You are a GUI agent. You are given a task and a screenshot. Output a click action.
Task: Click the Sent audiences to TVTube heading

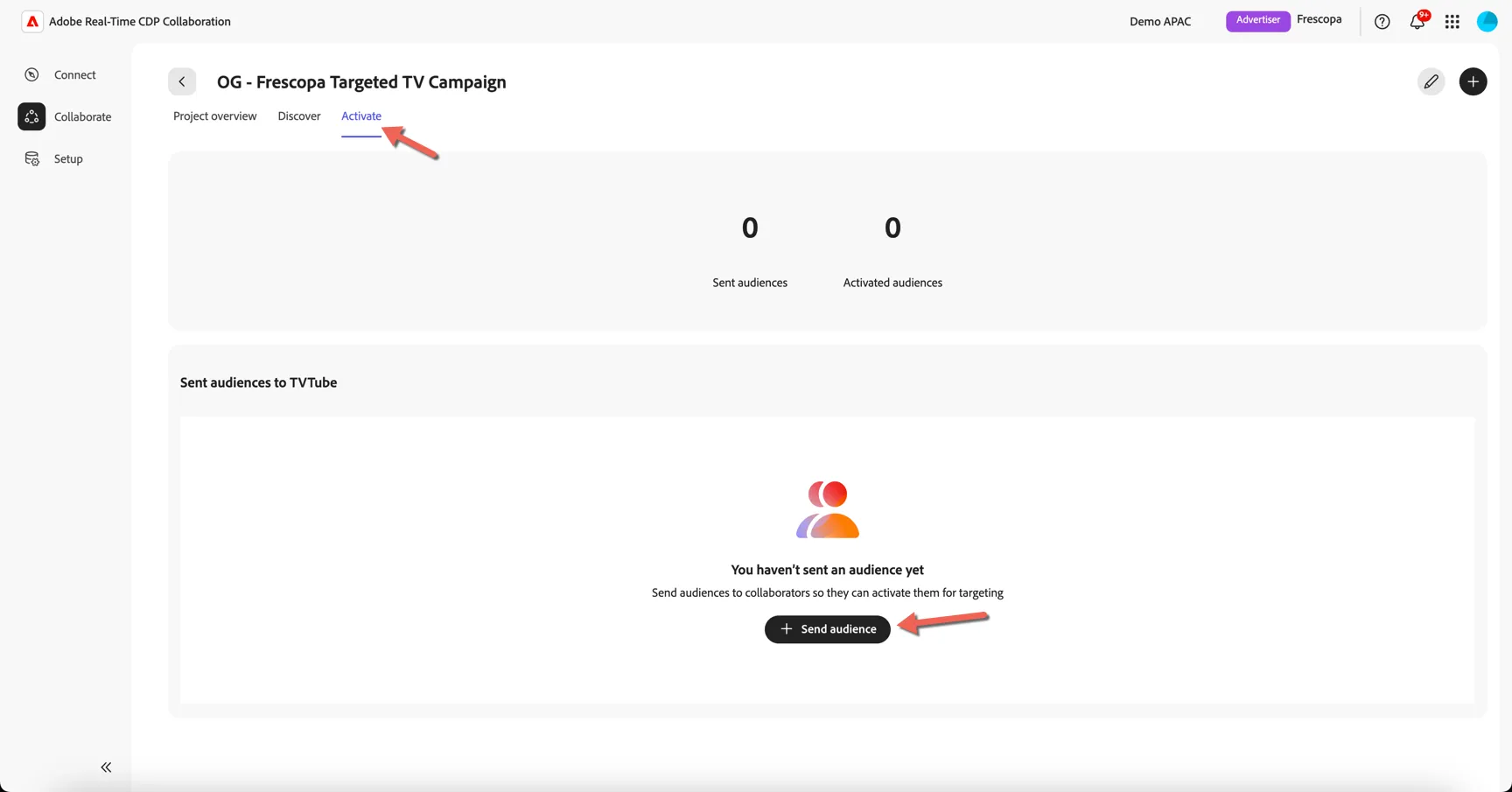coord(258,382)
